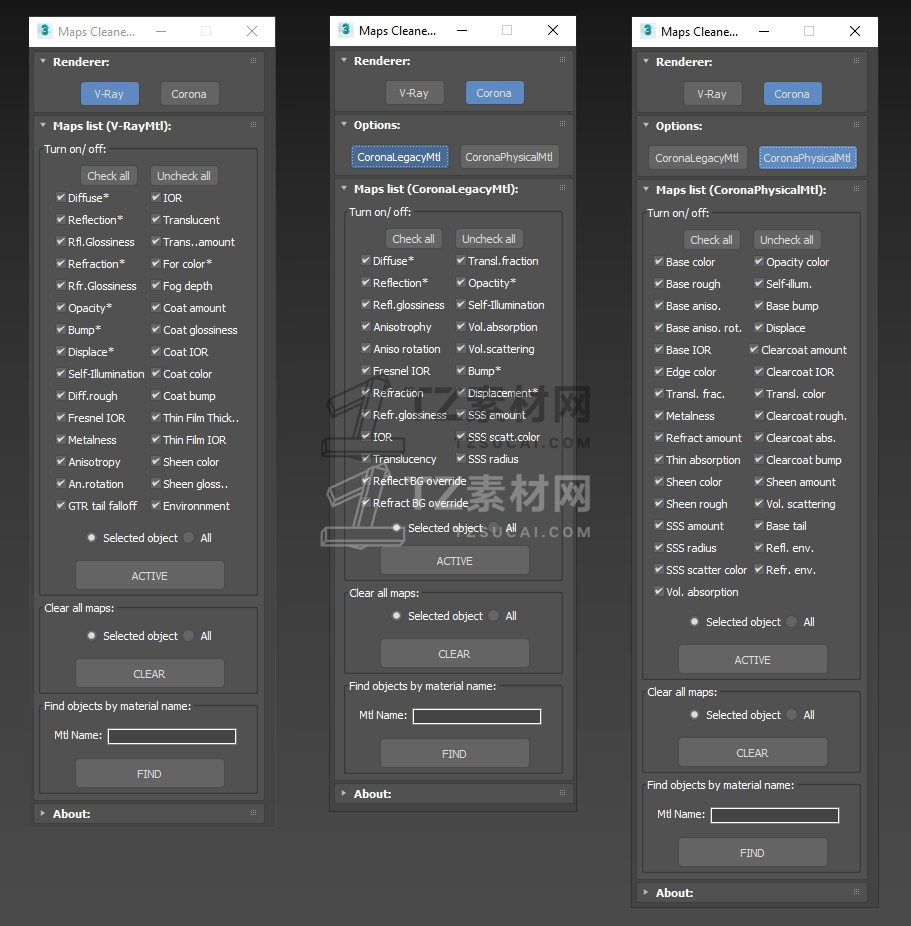Select V-Ray renderer in middle window
Image resolution: width=911 pixels, height=926 pixels.
[414, 93]
